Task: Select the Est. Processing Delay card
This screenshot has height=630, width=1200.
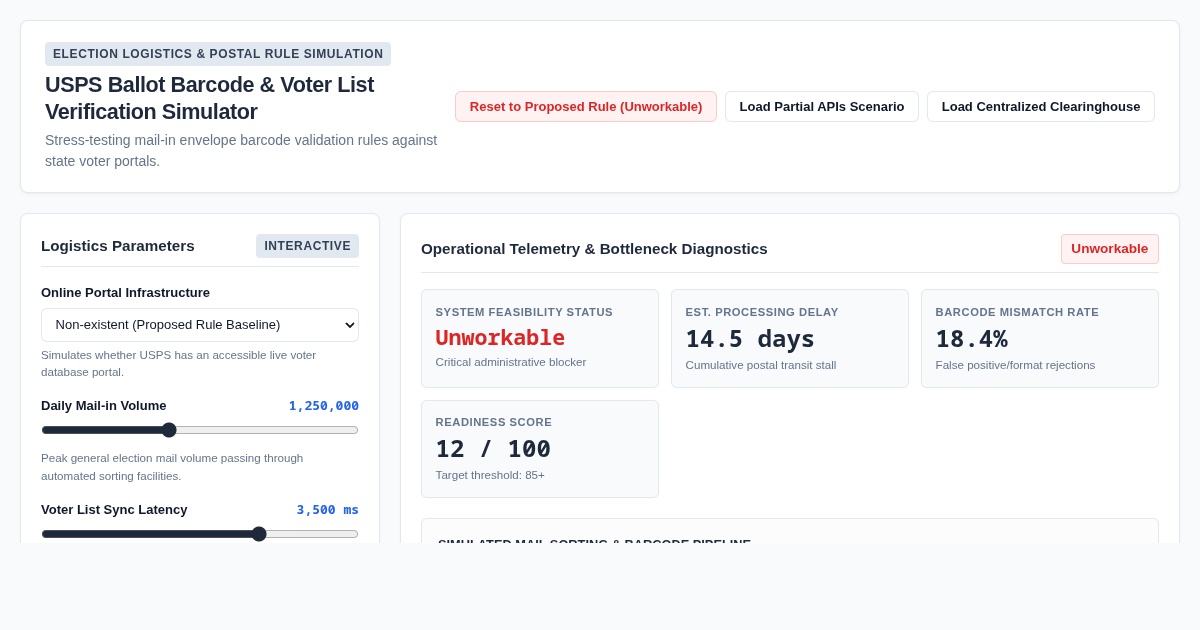Action: (x=790, y=339)
